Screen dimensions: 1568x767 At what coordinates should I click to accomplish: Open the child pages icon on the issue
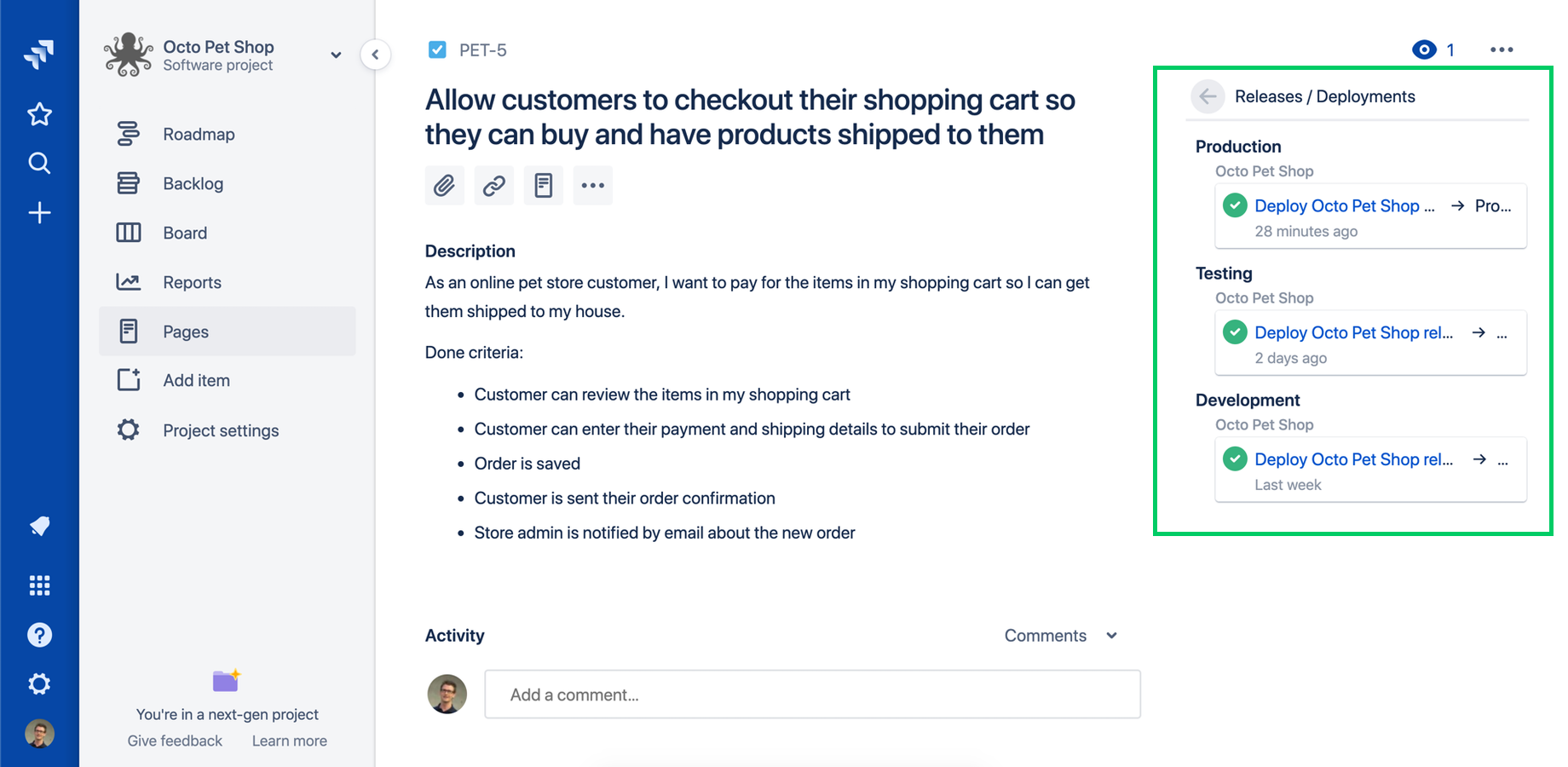[x=544, y=185]
